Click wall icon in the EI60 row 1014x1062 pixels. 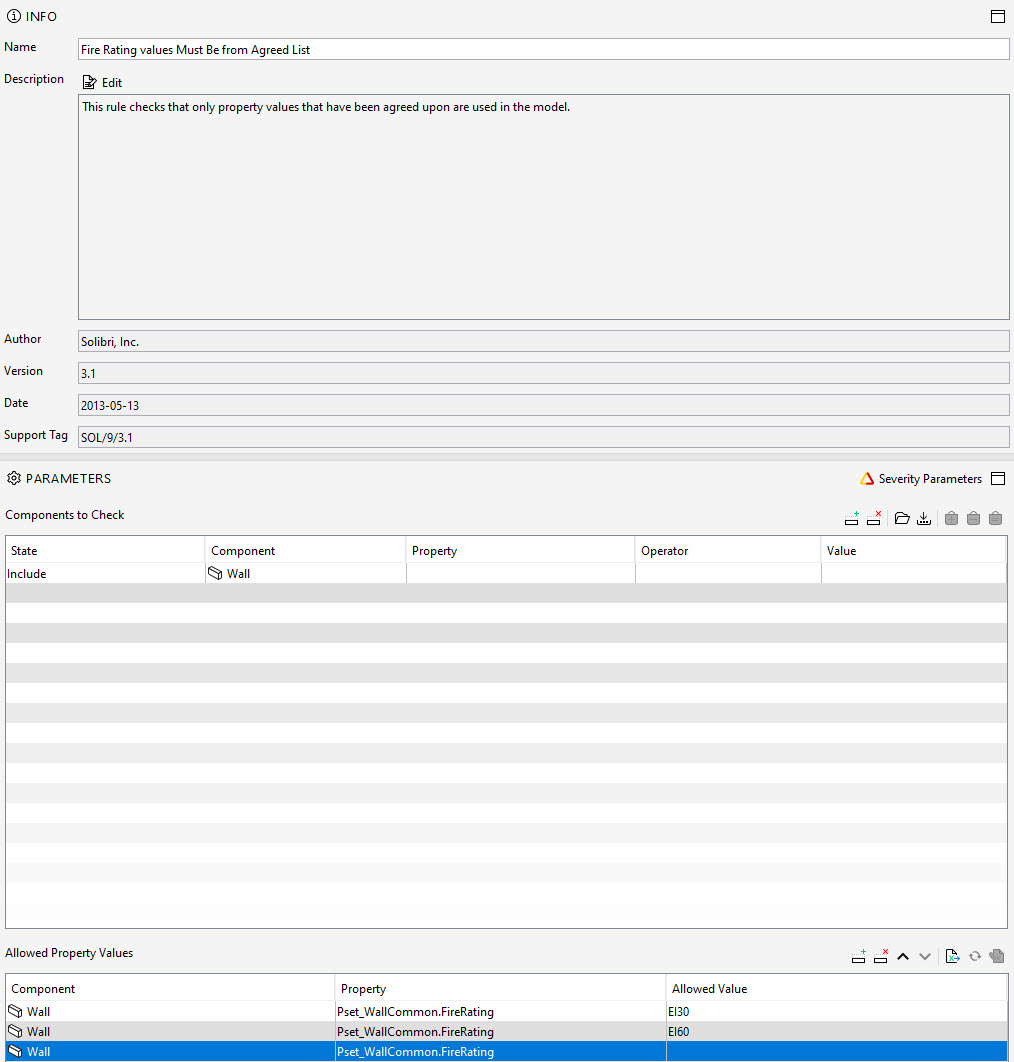[x=15, y=1032]
